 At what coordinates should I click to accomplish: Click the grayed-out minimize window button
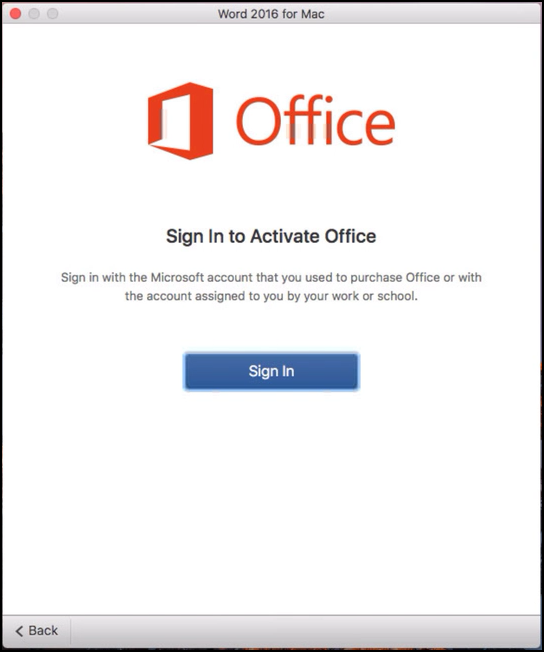pos(34,14)
